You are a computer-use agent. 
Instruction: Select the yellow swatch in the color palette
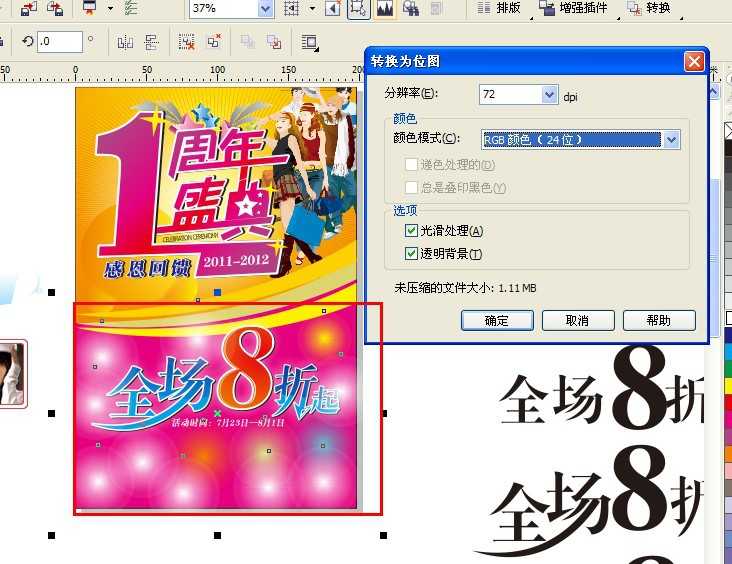coord(728,386)
